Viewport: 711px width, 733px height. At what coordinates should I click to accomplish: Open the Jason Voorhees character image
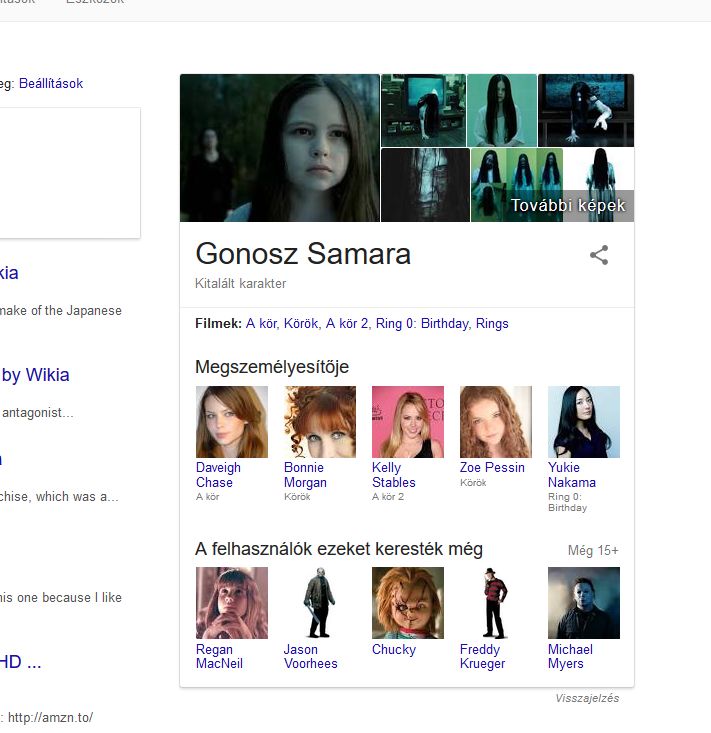320,603
